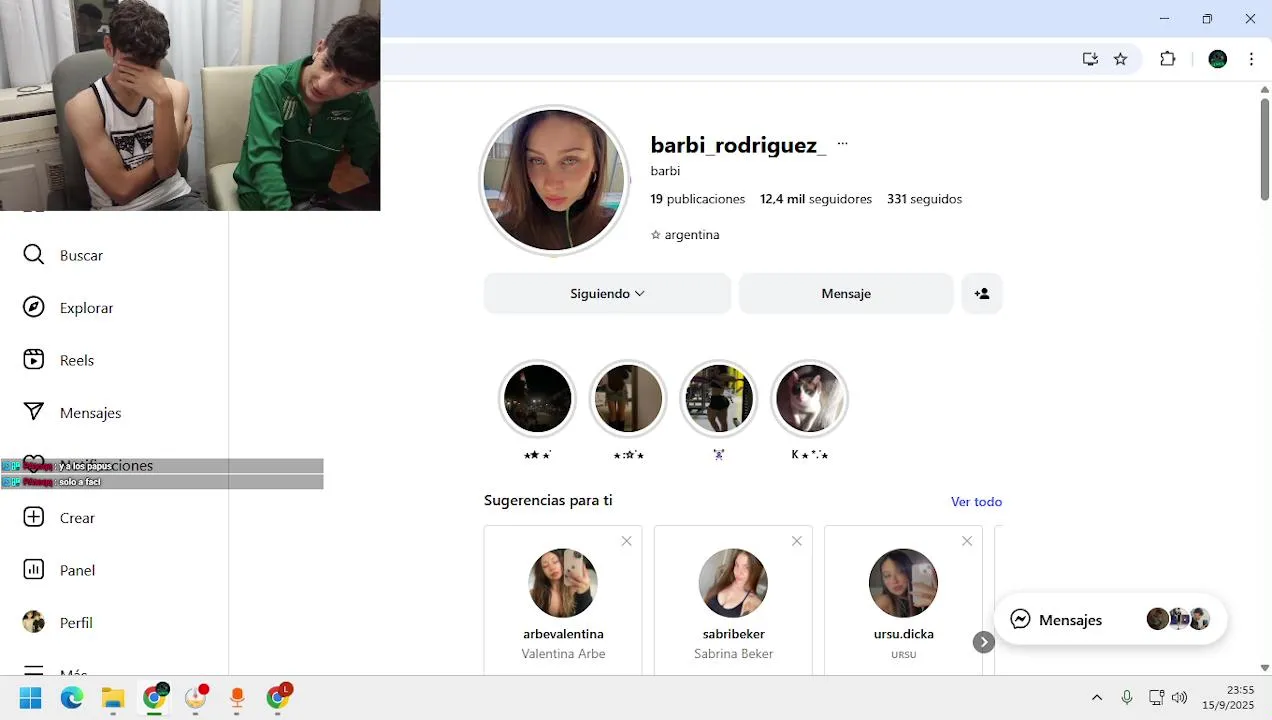
Task: Open the Crear plus icon
Action: 34,517
